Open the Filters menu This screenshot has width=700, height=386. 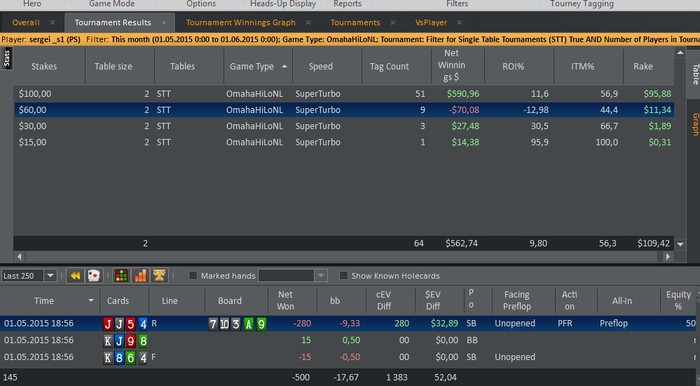click(x=457, y=4)
